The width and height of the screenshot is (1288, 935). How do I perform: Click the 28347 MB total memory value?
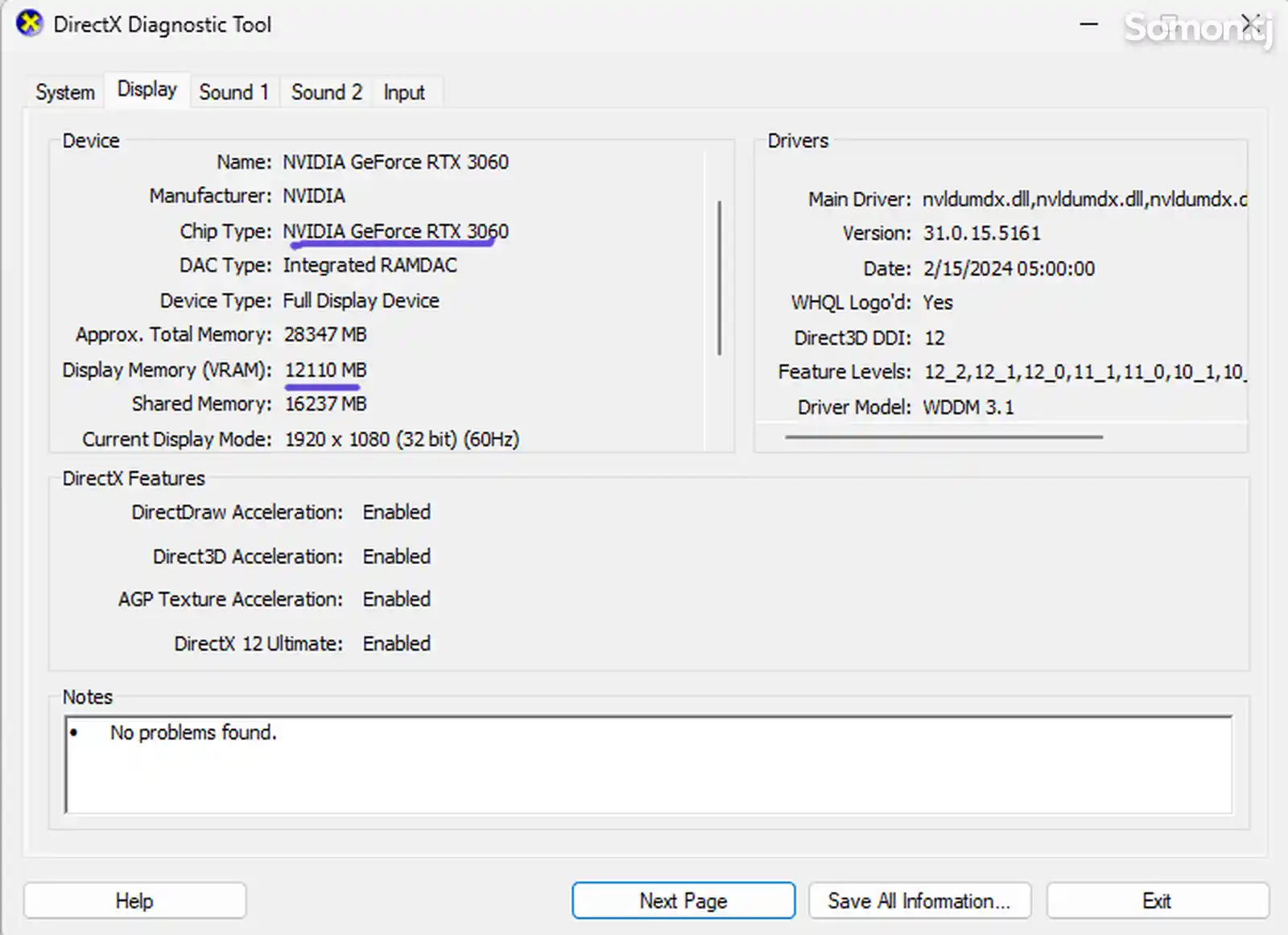pyautogui.click(x=325, y=334)
